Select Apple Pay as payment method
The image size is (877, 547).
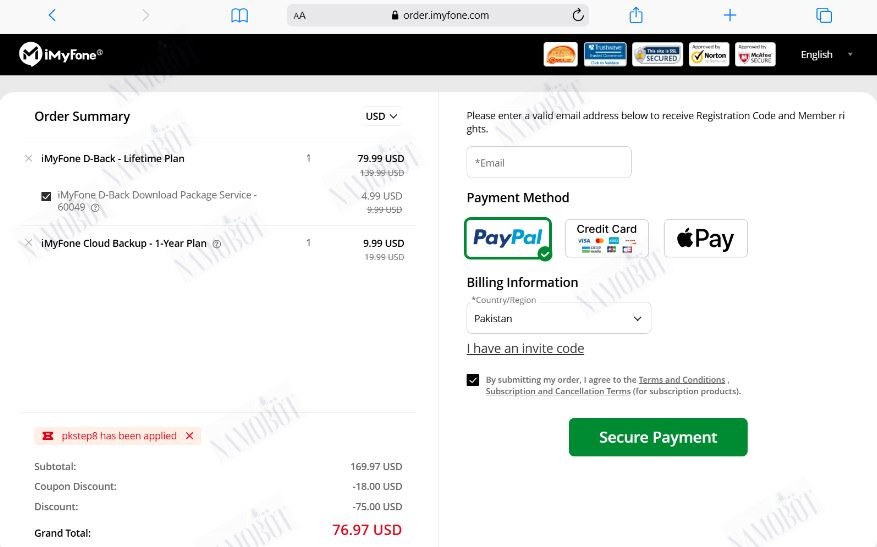(x=706, y=238)
